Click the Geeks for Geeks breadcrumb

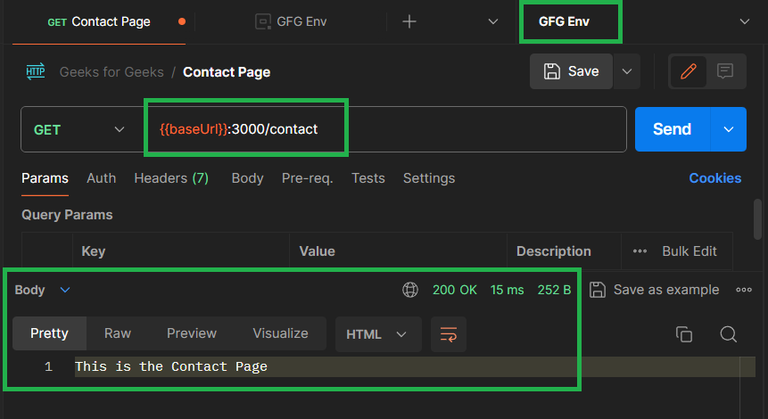click(x=111, y=72)
